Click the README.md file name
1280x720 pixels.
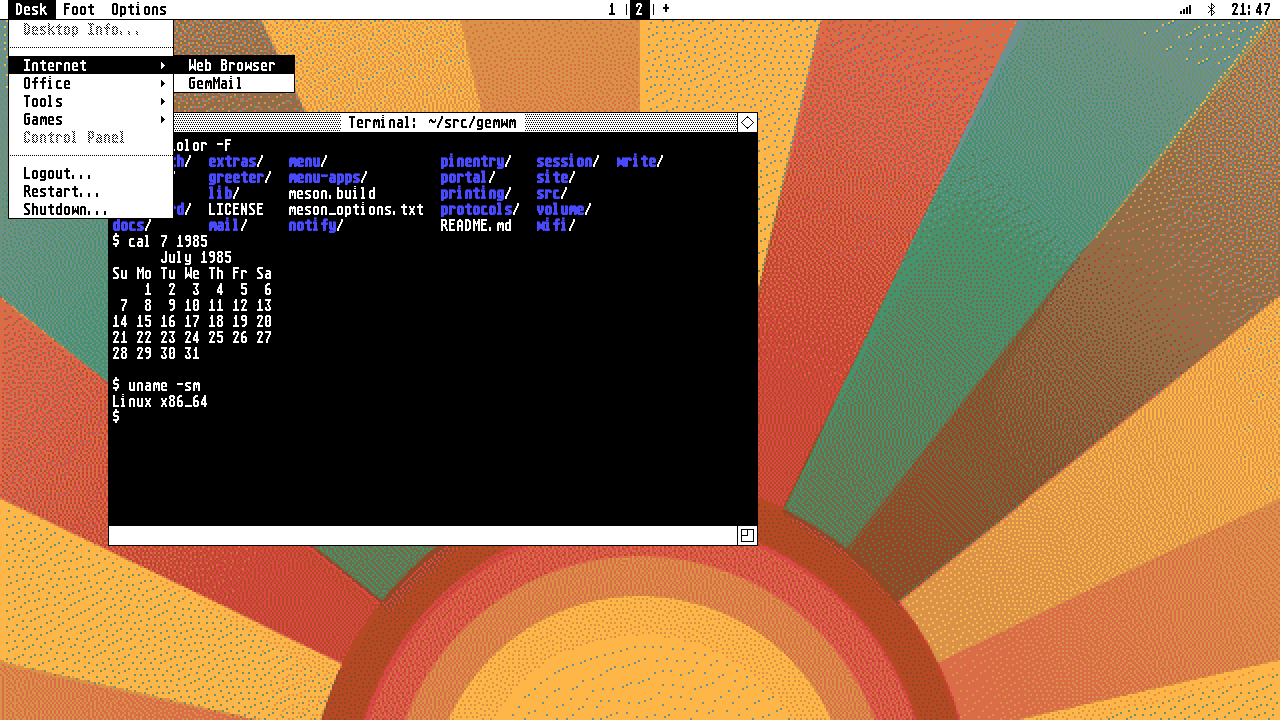click(476, 225)
